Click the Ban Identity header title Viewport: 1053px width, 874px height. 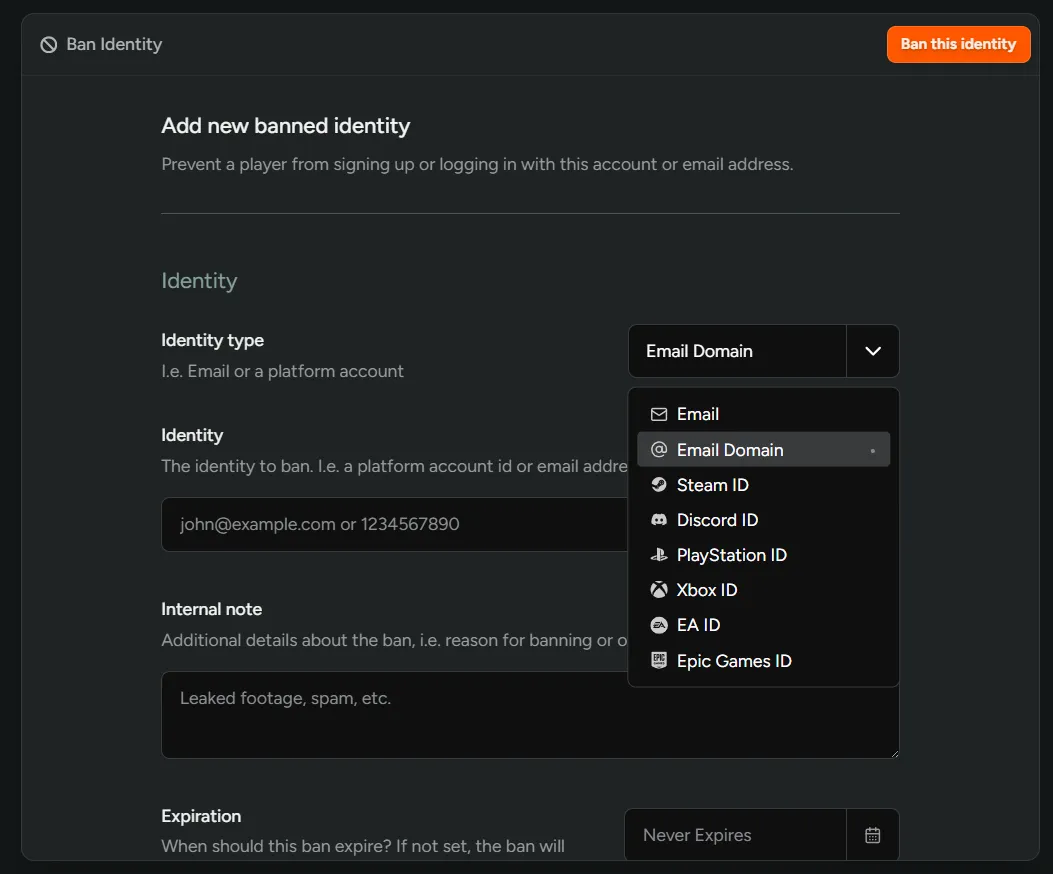click(114, 45)
